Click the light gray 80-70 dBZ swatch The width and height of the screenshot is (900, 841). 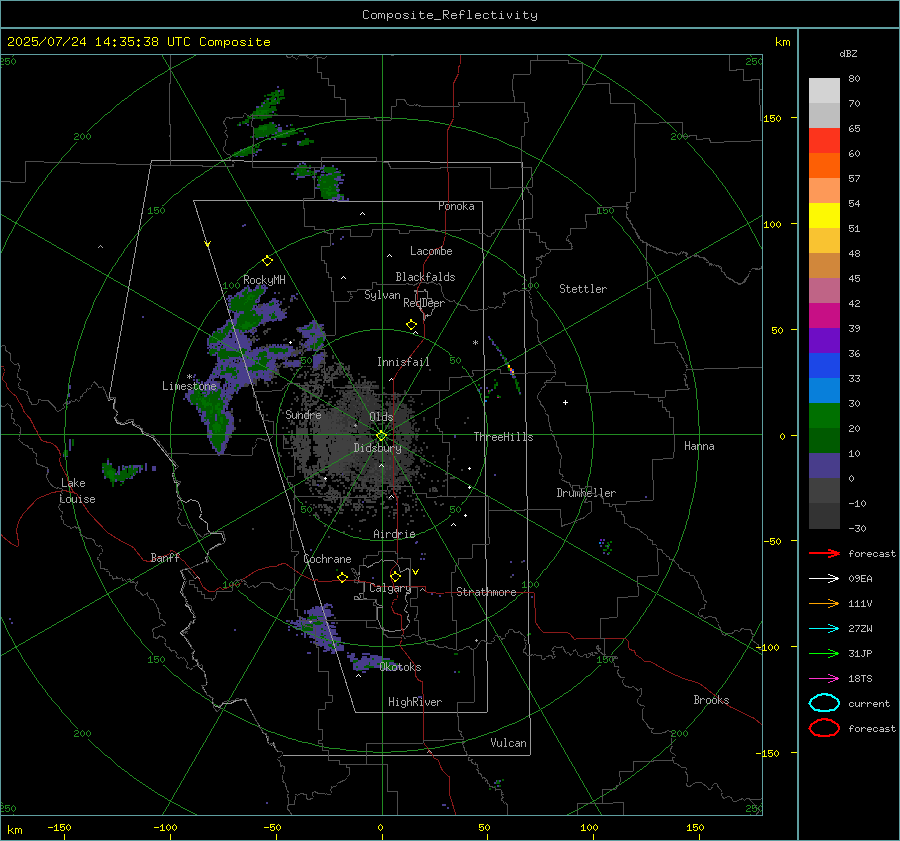point(824,90)
